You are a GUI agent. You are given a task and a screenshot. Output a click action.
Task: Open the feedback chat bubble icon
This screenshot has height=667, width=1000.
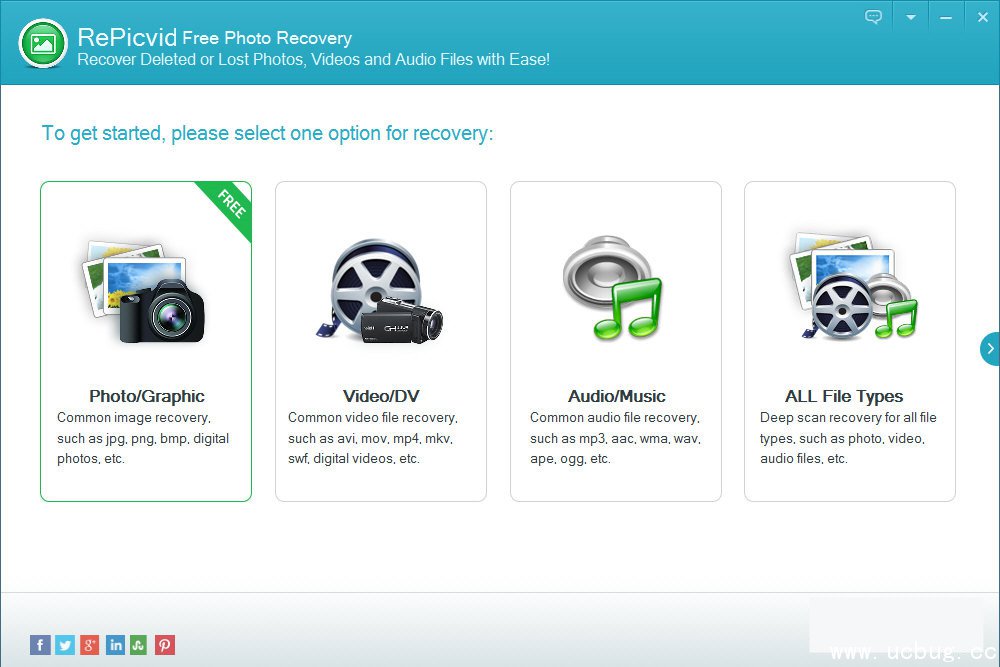873,17
